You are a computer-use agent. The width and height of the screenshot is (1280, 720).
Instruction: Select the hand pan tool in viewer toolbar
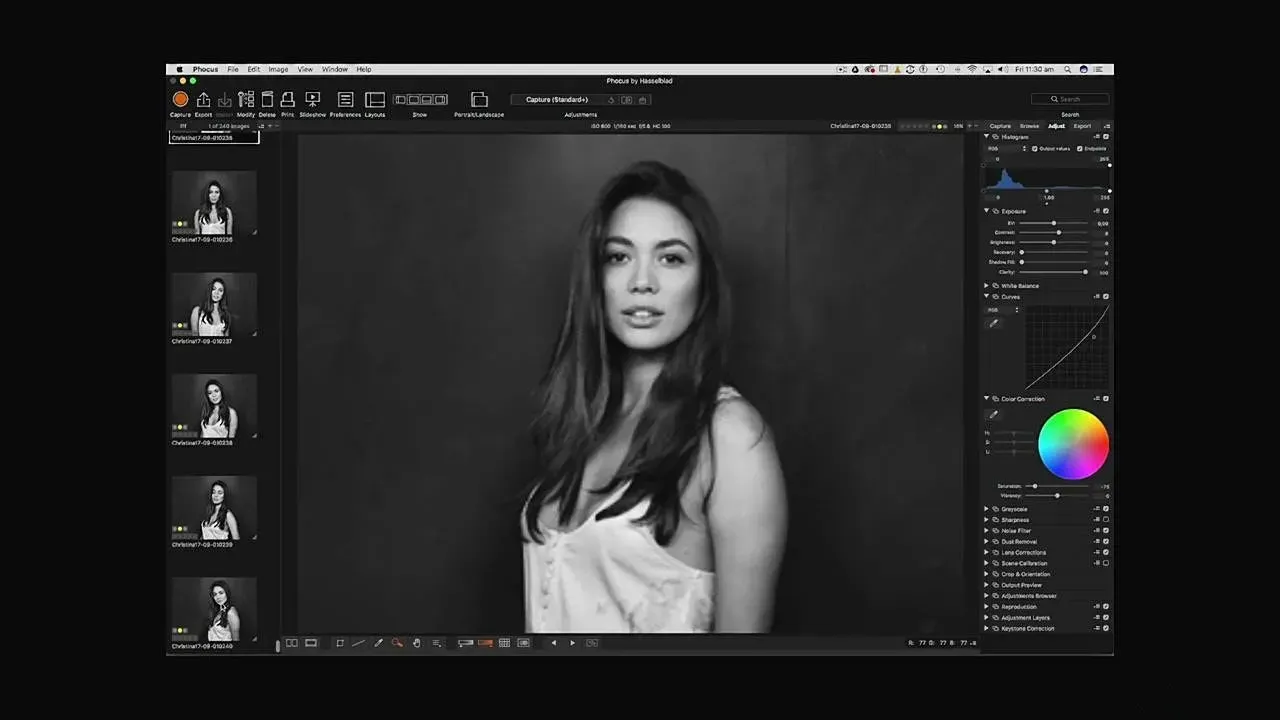point(417,643)
